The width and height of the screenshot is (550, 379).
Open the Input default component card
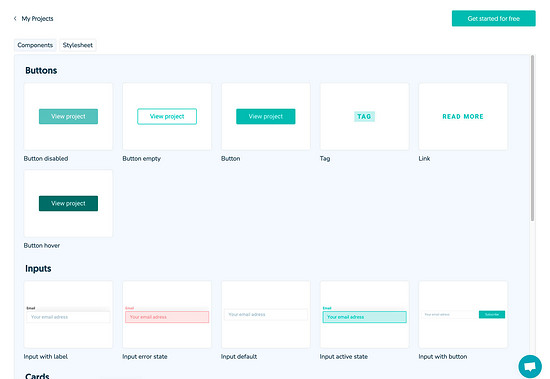266,314
